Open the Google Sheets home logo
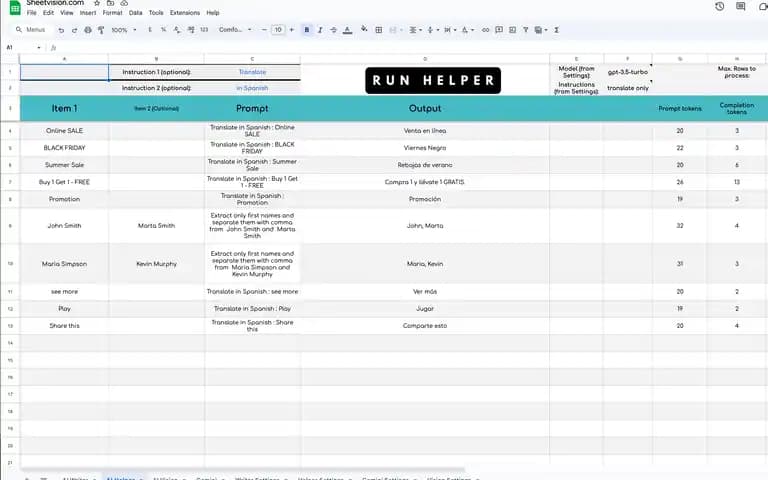 (x=15, y=7)
